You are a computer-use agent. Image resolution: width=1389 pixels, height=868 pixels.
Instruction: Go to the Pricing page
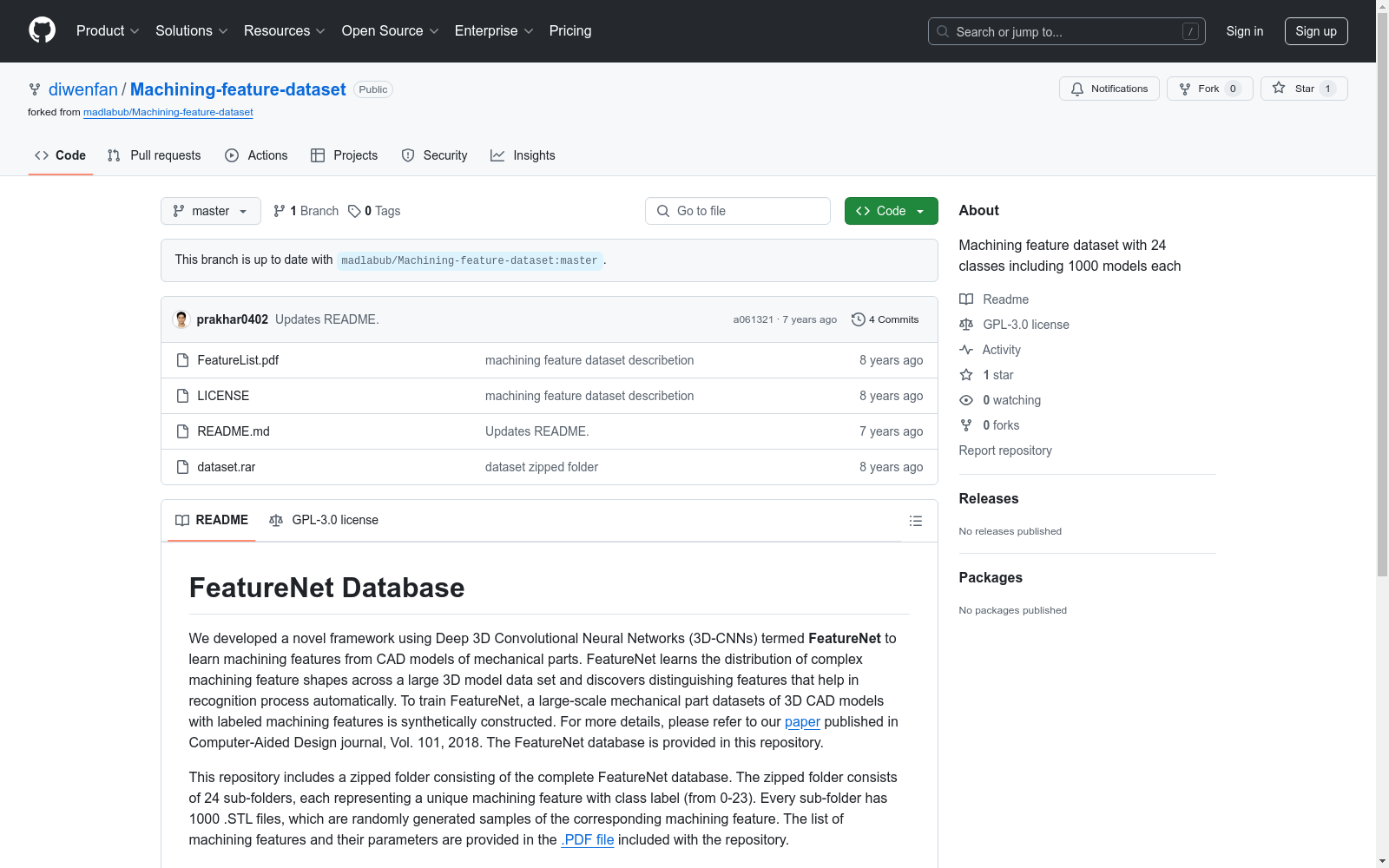click(570, 30)
